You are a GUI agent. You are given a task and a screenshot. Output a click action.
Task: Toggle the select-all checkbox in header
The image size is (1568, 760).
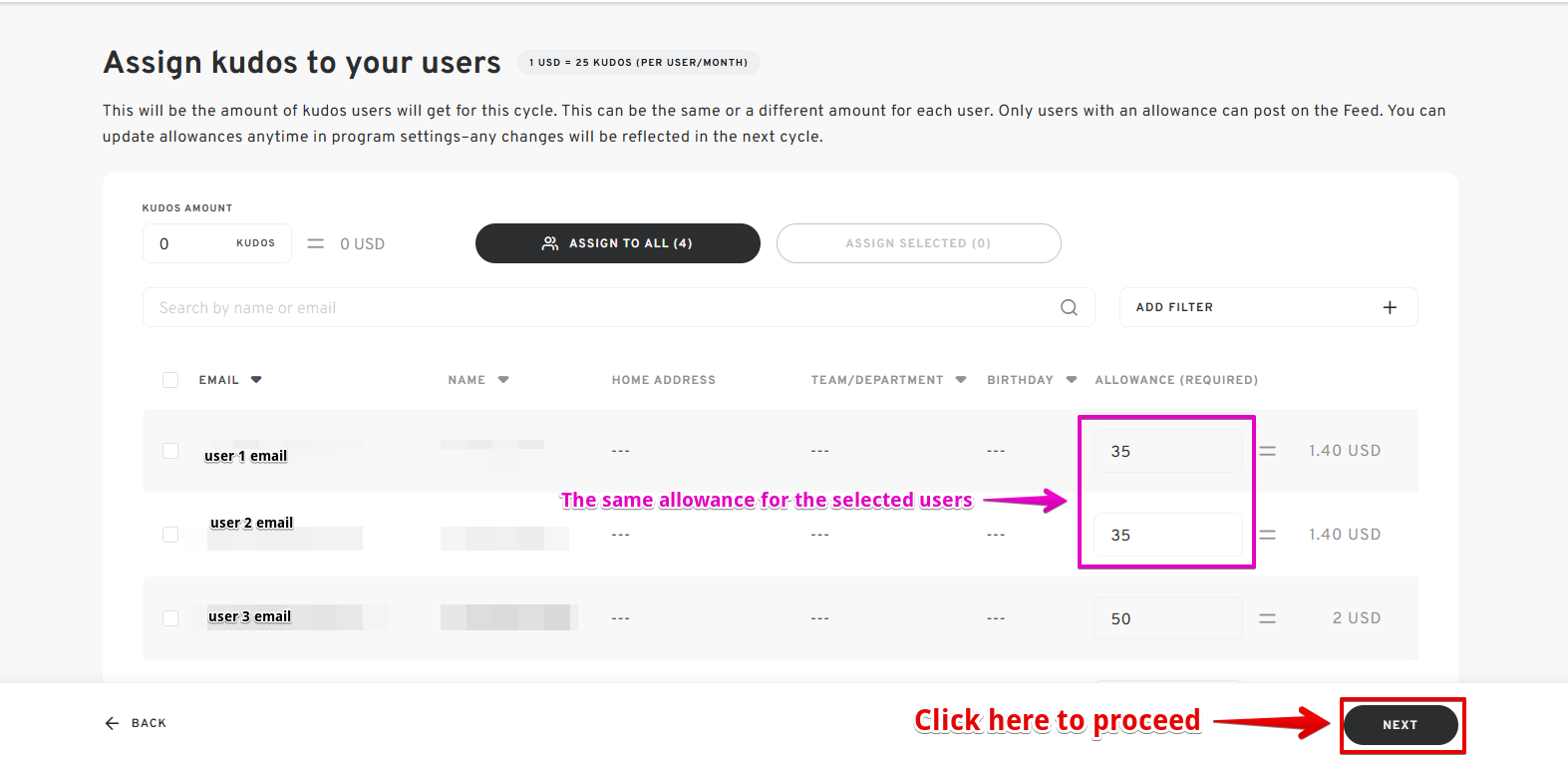click(170, 380)
